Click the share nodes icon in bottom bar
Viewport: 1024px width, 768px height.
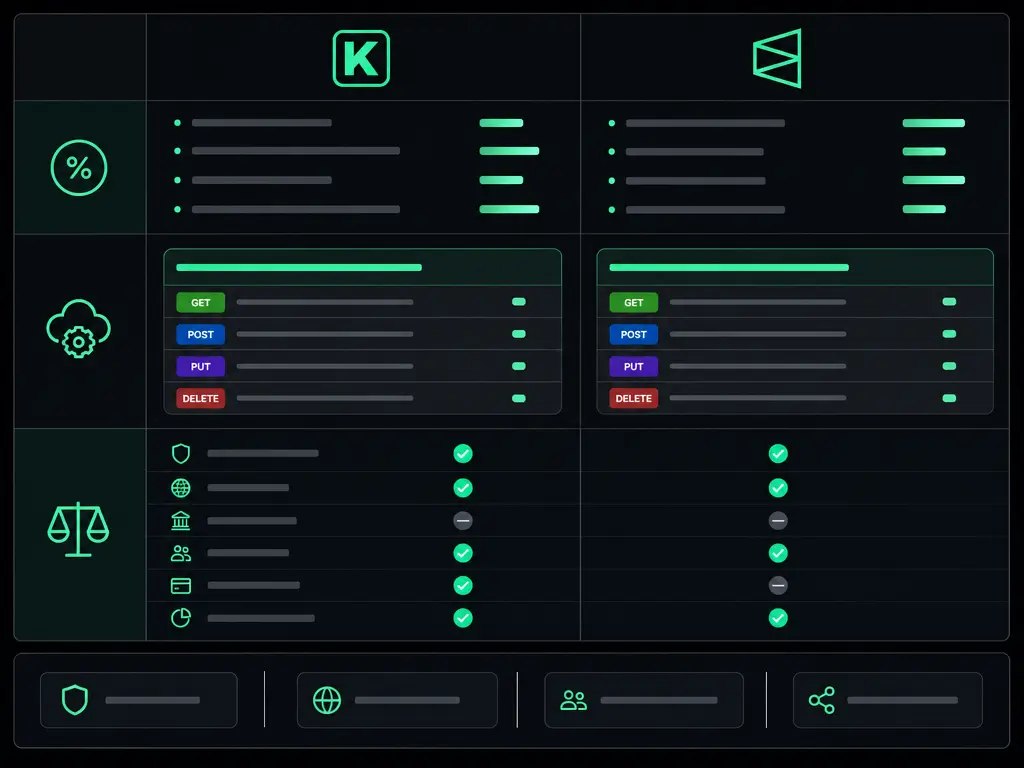[x=822, y=700]
